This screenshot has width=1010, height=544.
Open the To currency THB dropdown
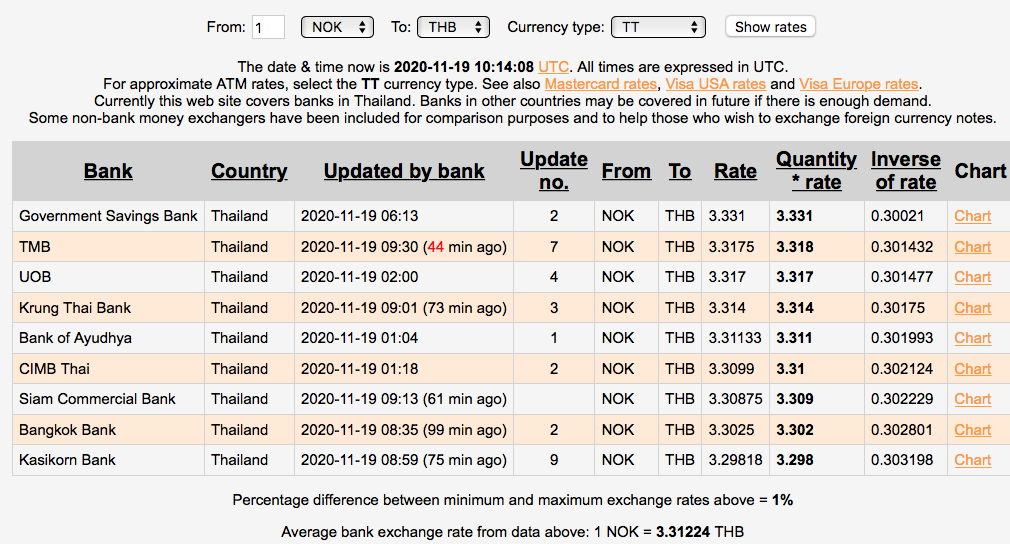(x=452, y=27)
